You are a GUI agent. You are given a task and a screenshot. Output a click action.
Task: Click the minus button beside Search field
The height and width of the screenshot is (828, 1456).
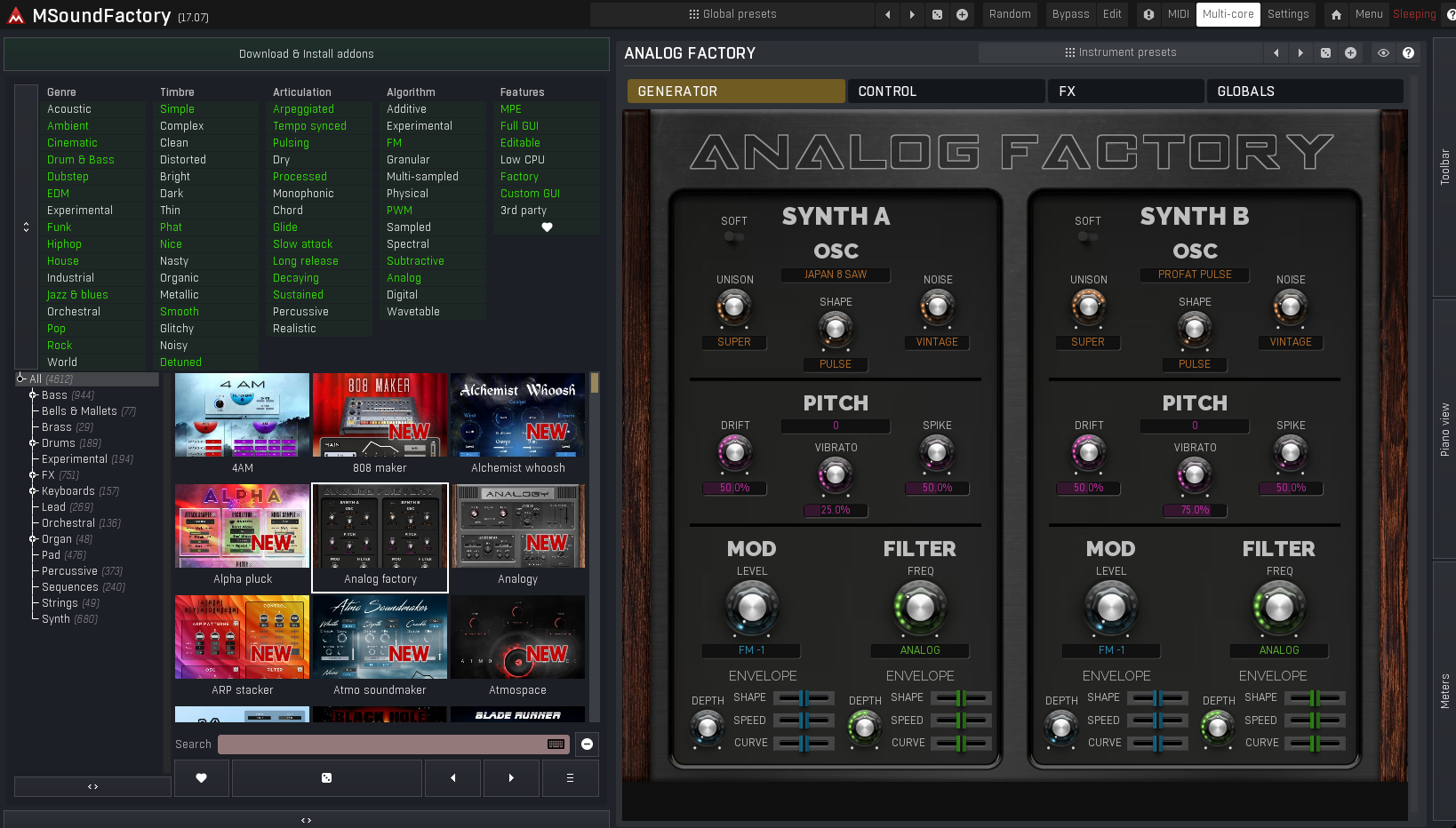(x=587, y=744)
